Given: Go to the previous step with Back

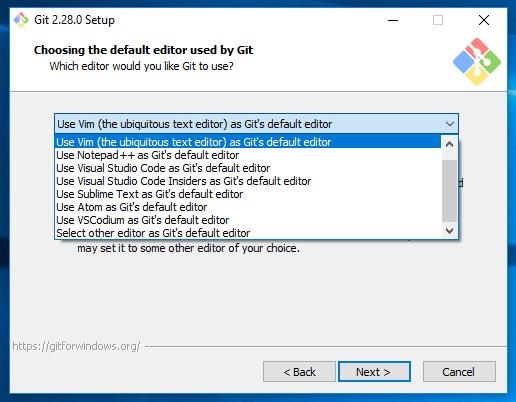Looking at the screenshot, I should [x=299, y=372].
